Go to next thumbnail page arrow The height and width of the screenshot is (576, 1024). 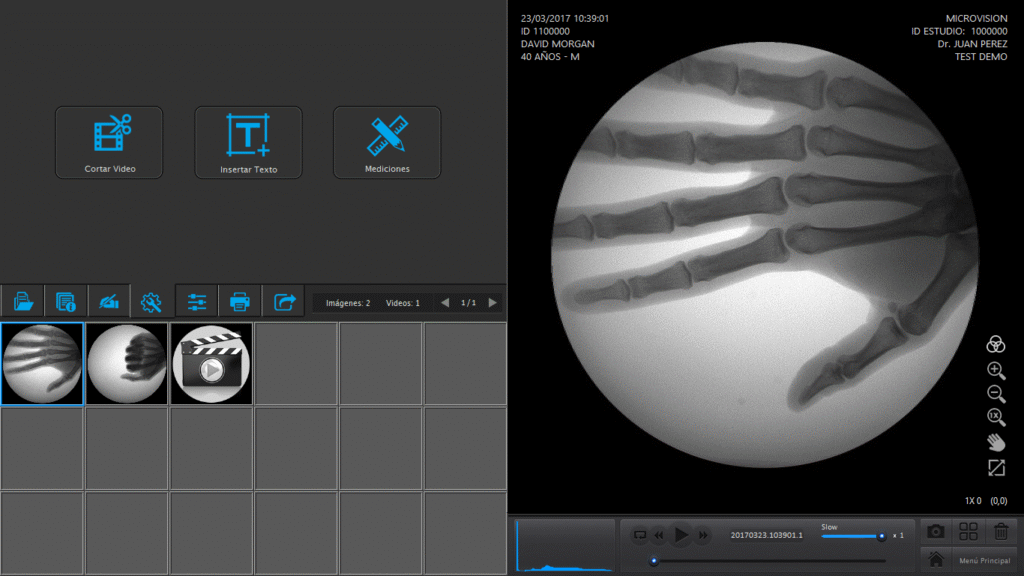pyautogui.click(x=492, y=303)
